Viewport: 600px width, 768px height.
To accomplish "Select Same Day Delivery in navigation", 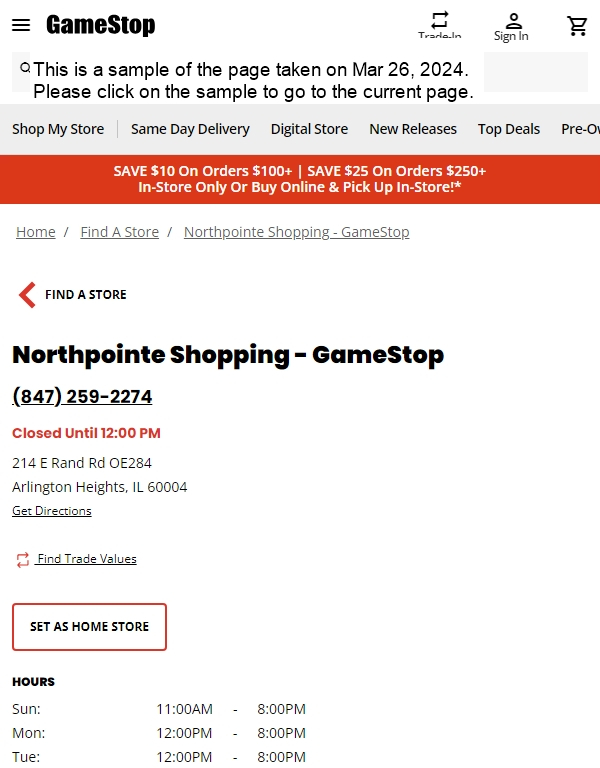I will click(190, 129).
